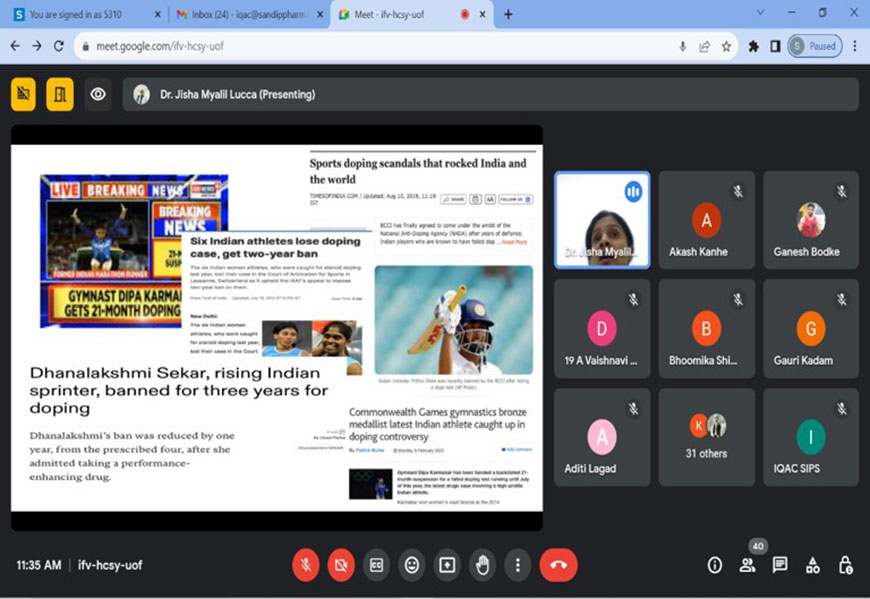The image size is (870, 599).
Task: Open meeting details info icon
Action: 715,565
